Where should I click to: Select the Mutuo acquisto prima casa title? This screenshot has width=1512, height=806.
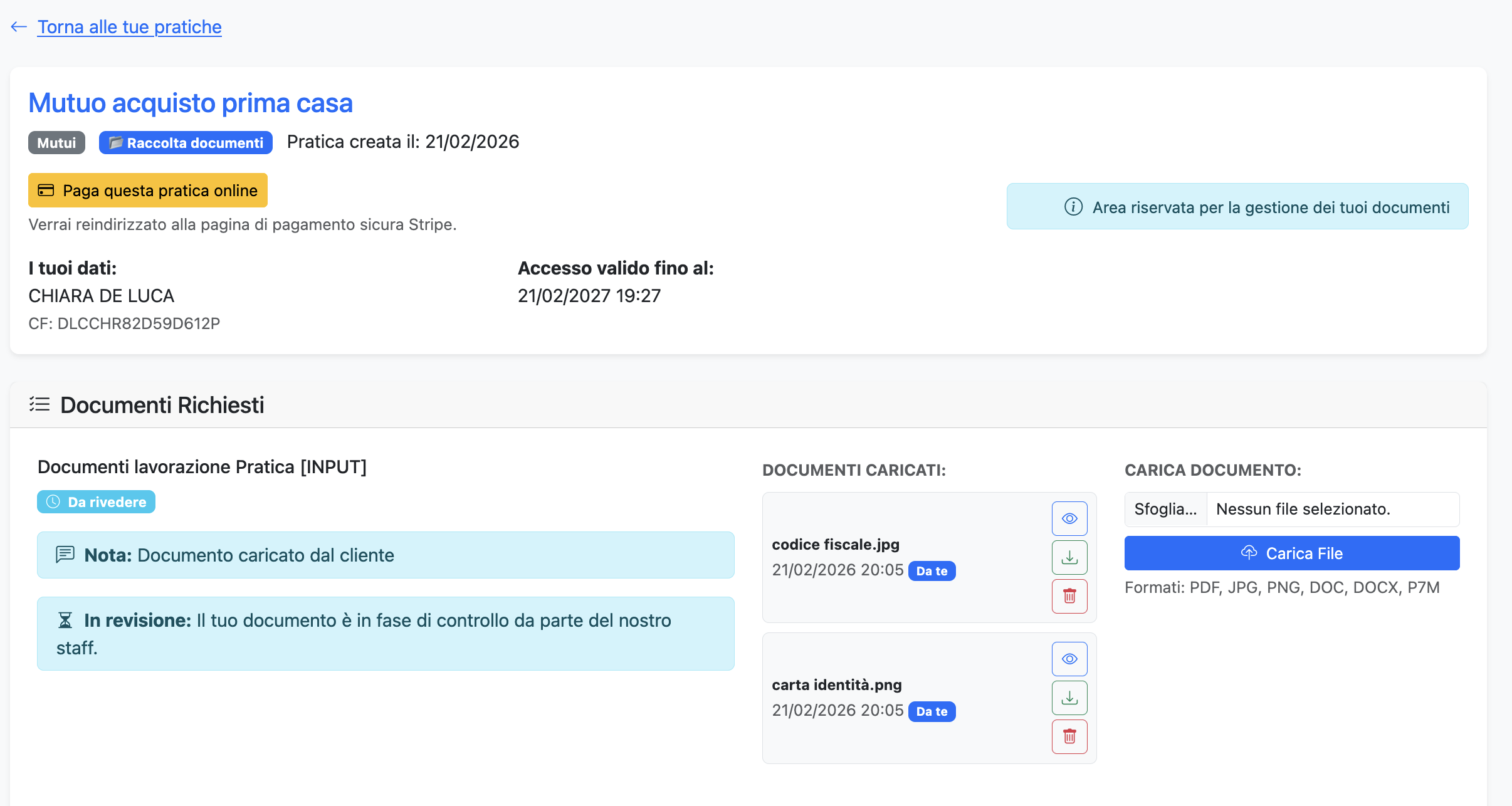point(190,102)
